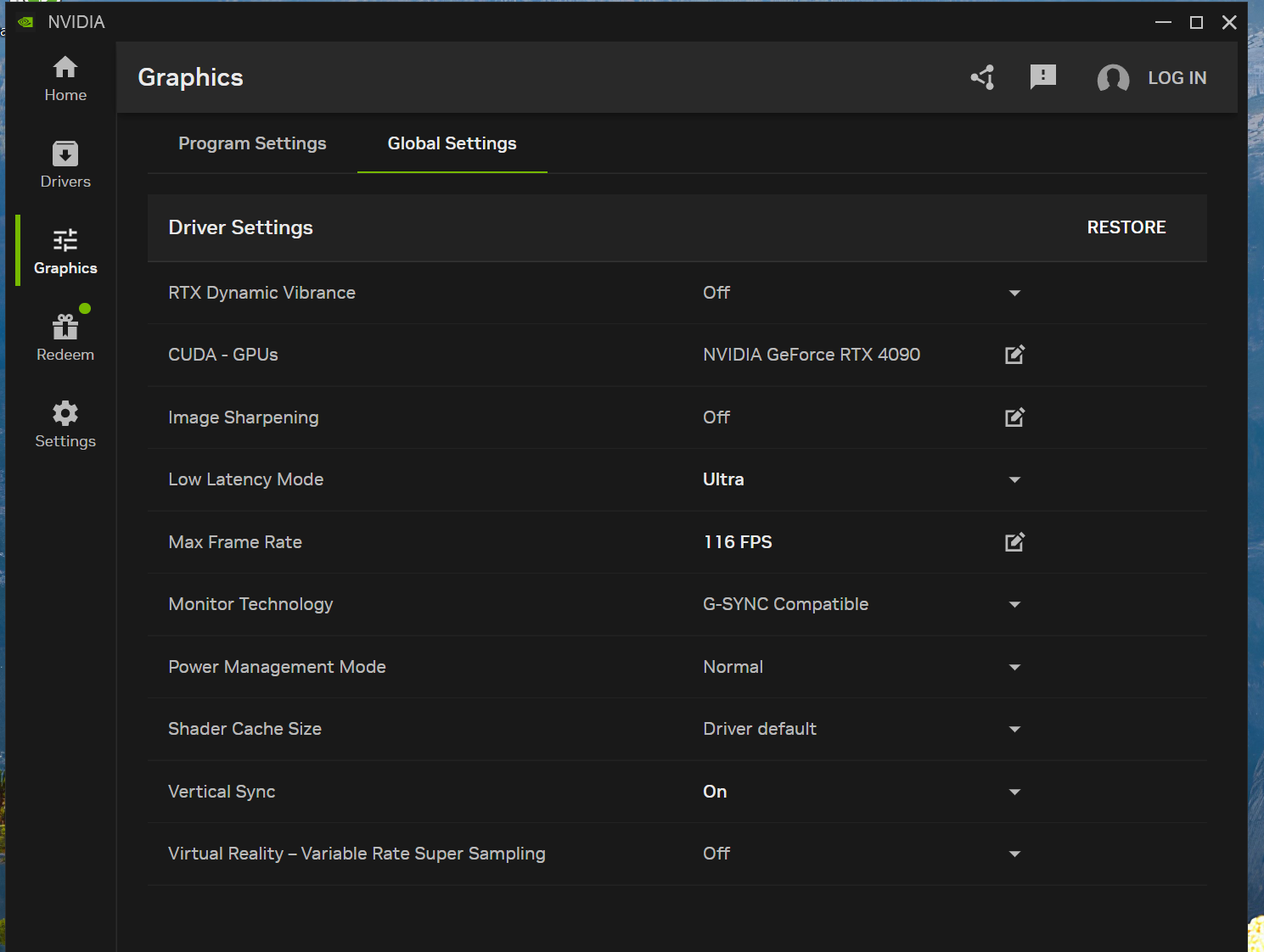Click the LOG IN link
The height and width of the screenshot is (952, 1264).
[x=1177, y=78]
